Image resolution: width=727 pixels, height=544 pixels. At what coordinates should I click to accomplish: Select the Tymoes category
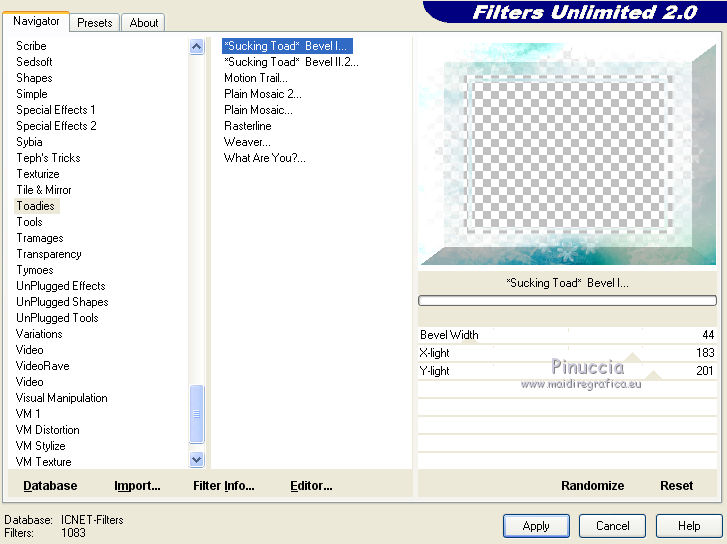[x=35, y=270]
